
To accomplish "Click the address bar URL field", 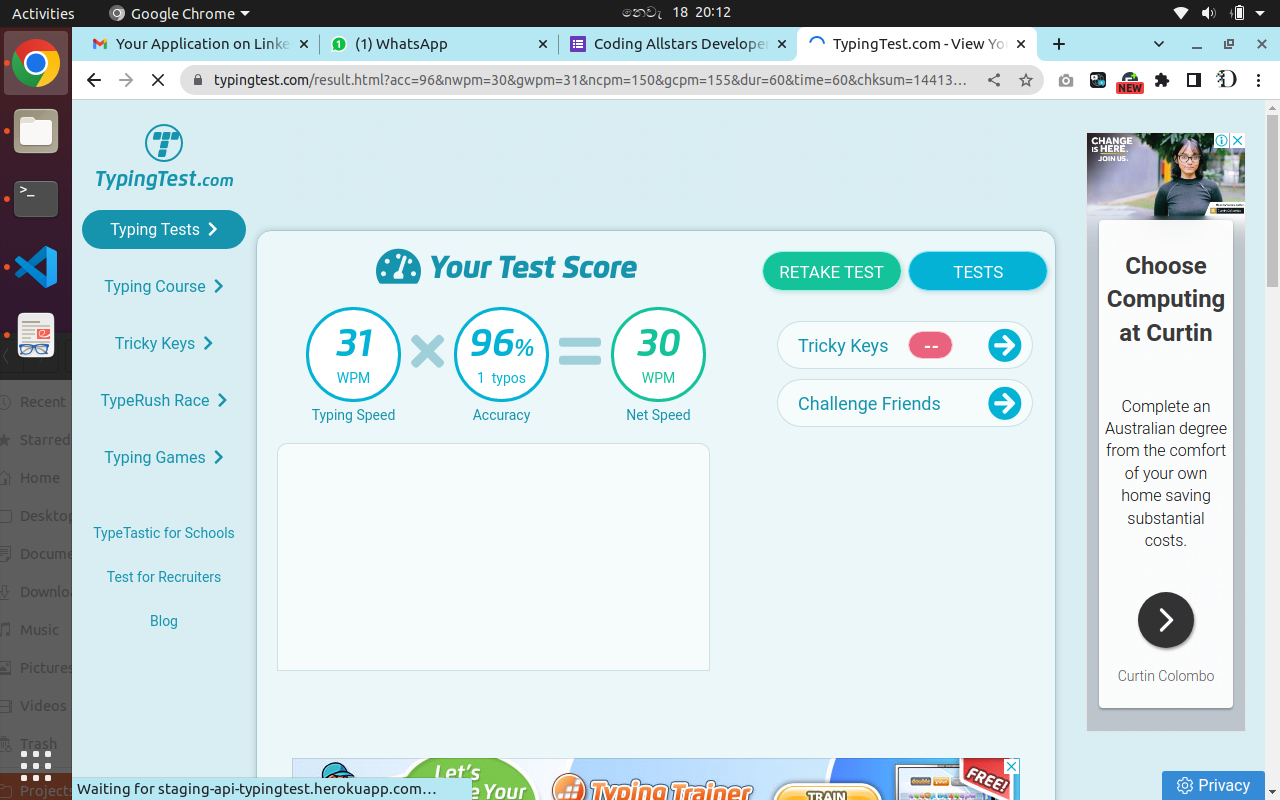I will click(x=590, y=80).
